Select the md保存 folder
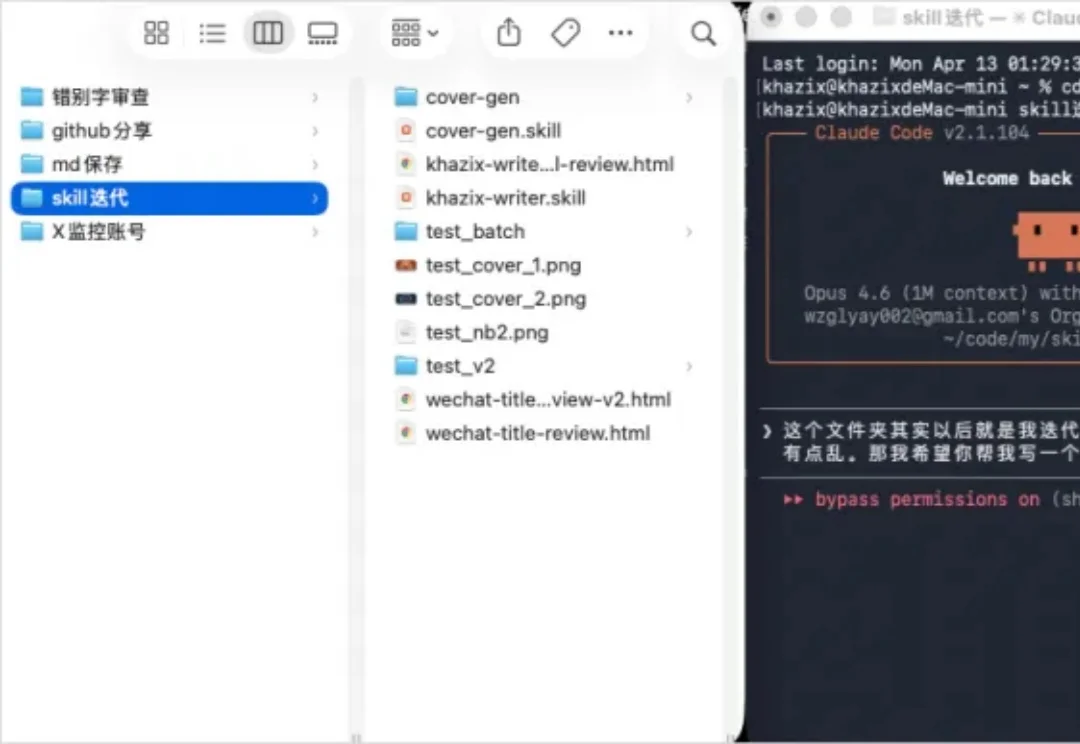 (x=87, y=164)
